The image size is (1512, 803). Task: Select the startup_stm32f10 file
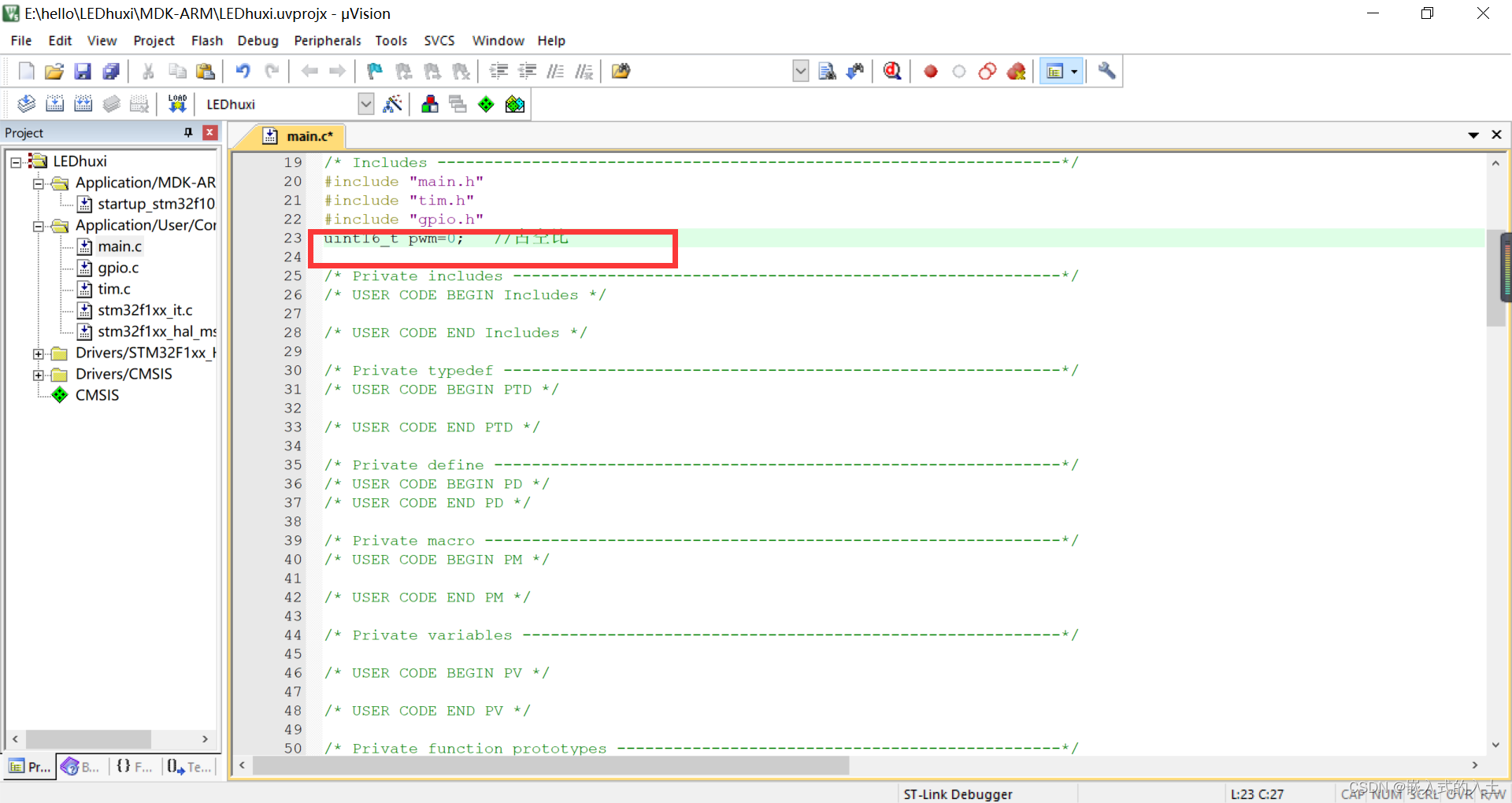click(x=156, y=204)
